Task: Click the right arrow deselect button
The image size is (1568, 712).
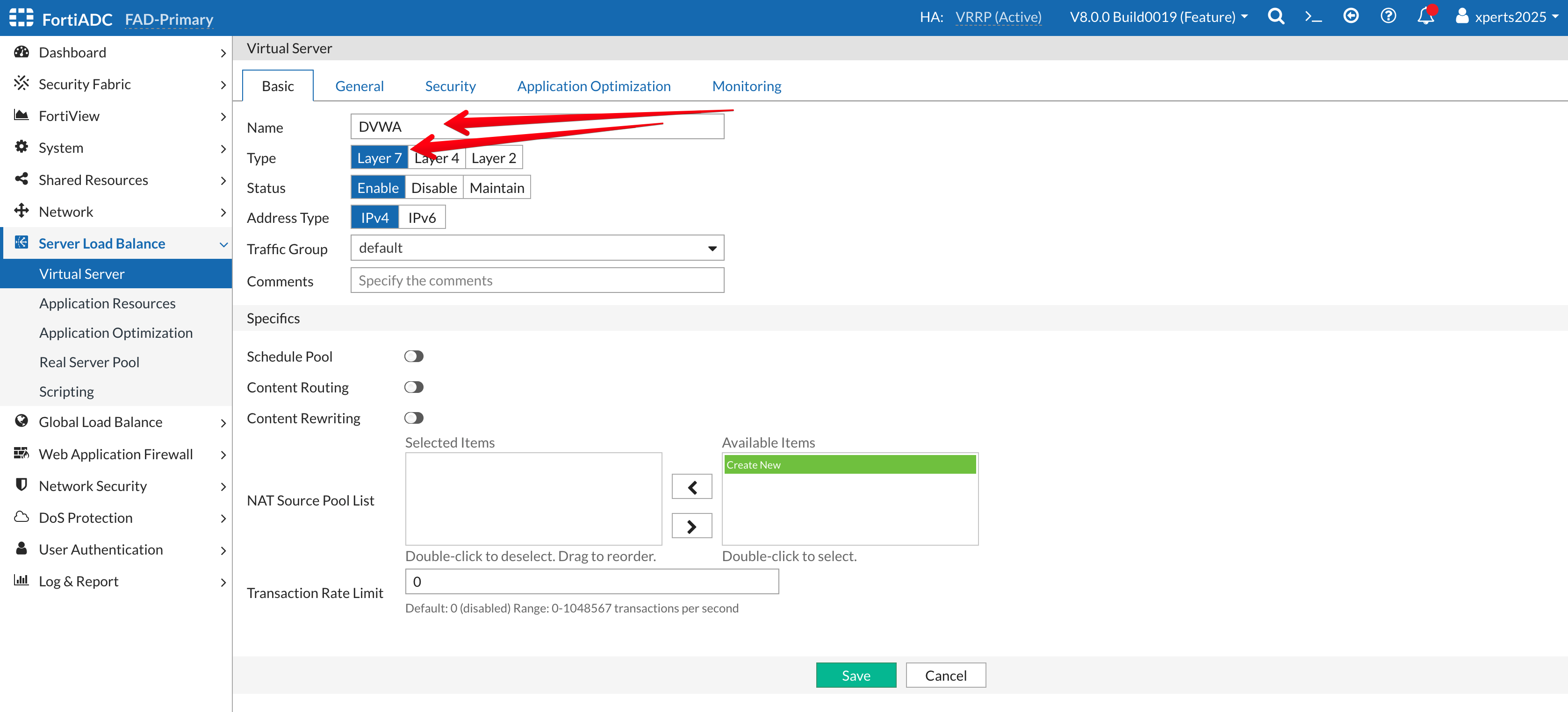Action: [x=691, y=526]
